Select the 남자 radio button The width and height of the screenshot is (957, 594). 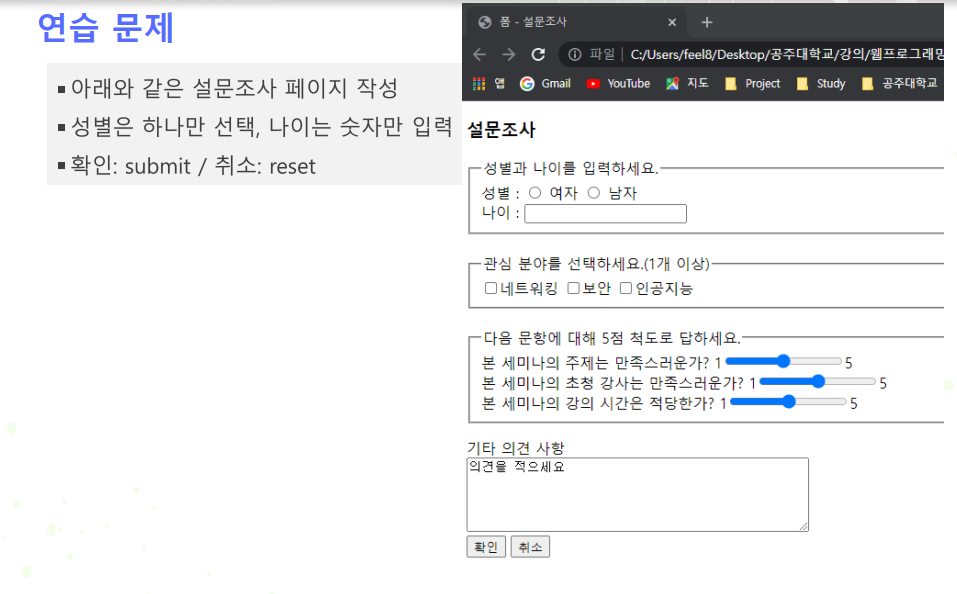[594, 192]
